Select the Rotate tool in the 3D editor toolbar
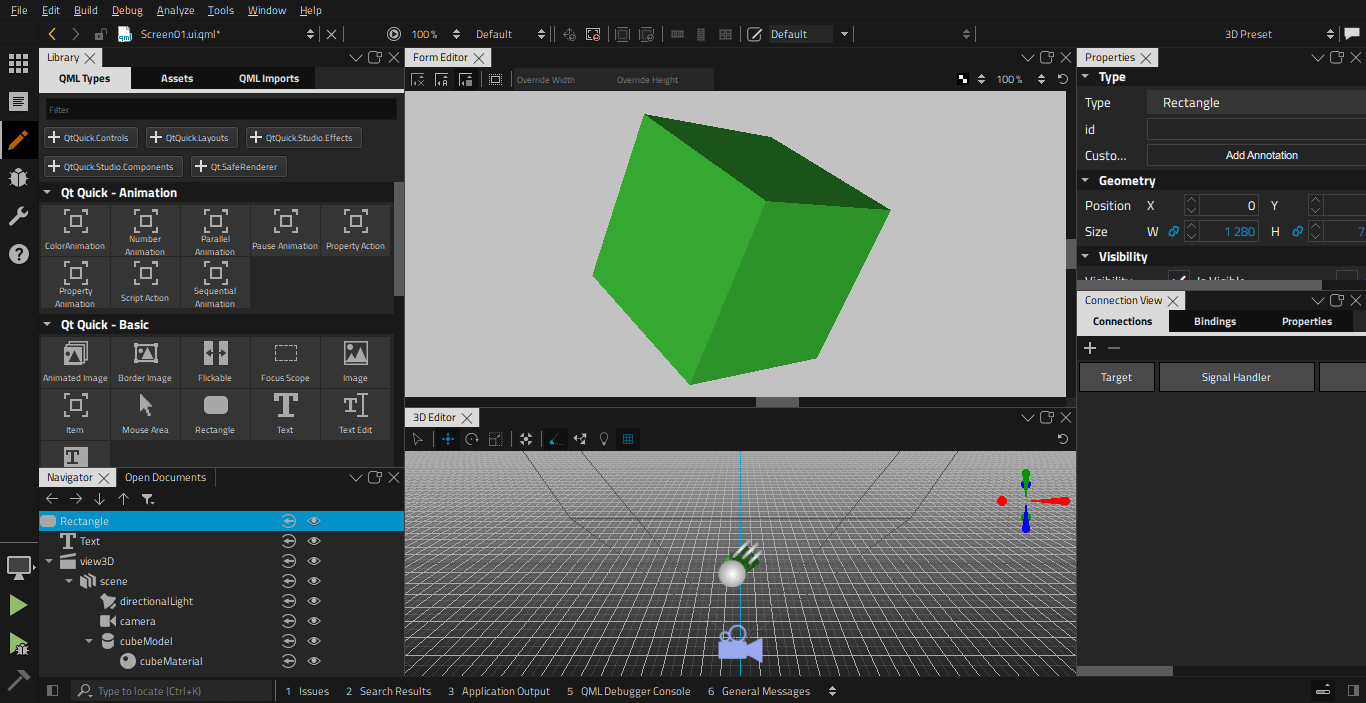Viewport: 1366px width, 703px height. (x=471, y=438)
